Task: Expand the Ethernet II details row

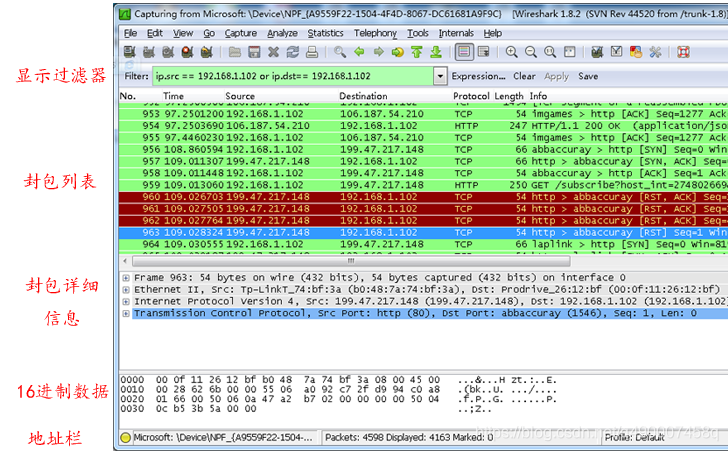Action: (x=125, y=290)
